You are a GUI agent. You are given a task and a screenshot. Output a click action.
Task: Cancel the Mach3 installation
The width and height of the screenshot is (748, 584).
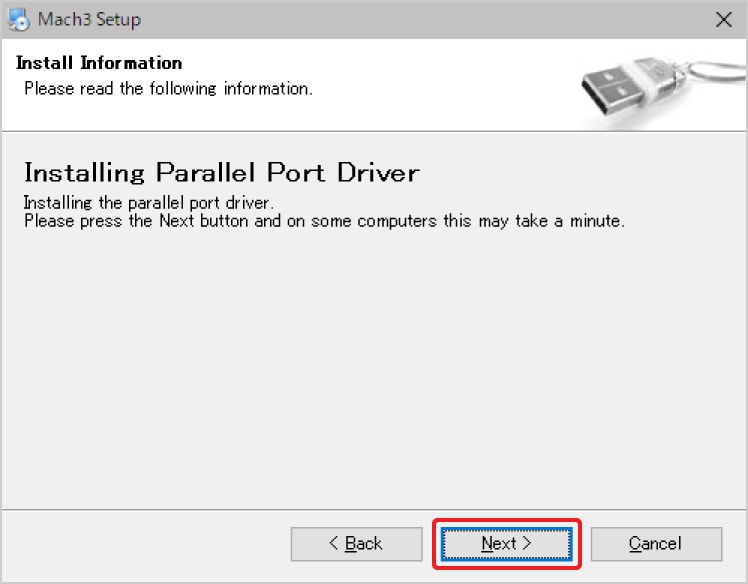coord(655,543)
